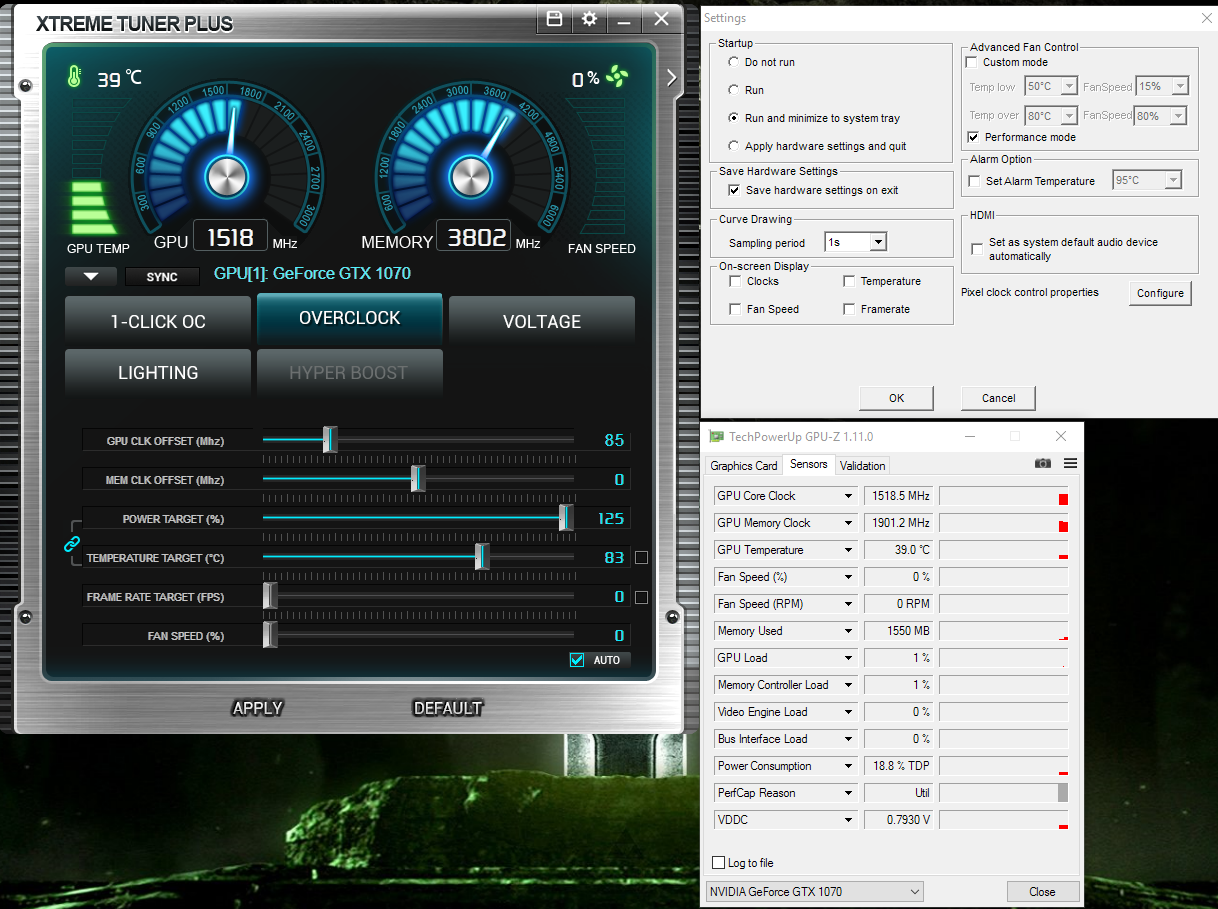
Task: Click Close button in GPU-Z
Action: coord(1042,891)
